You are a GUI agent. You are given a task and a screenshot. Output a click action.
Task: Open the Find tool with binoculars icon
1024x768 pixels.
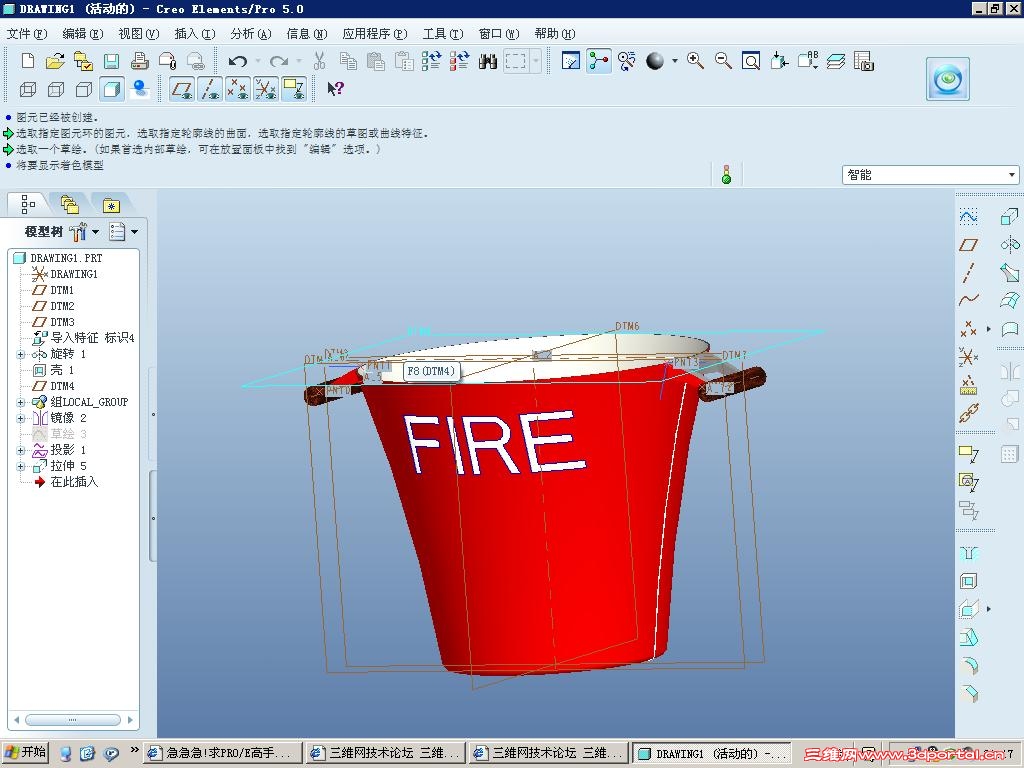(487, 61)
